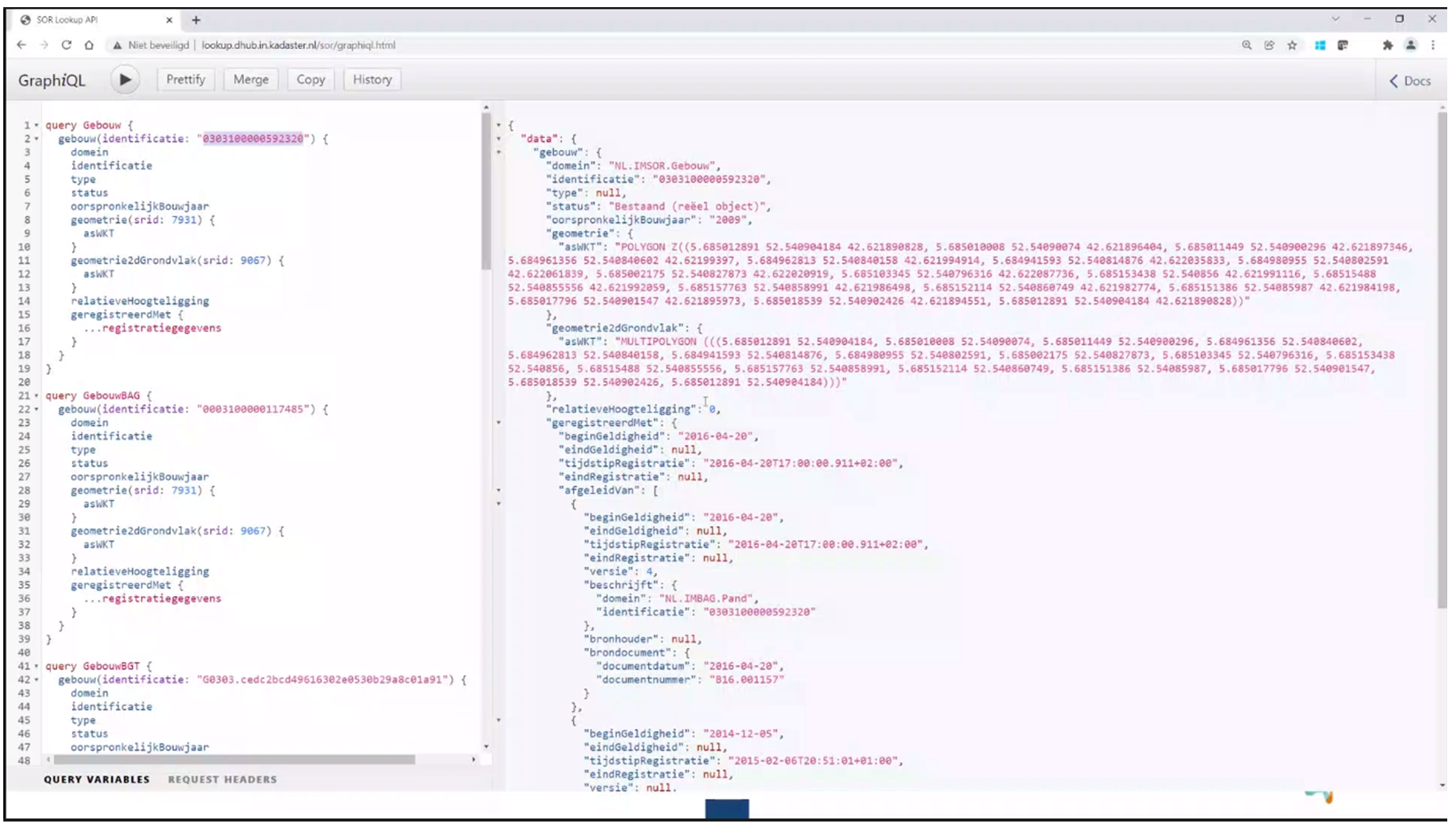This screenshot has height=827, width=1456.
Task: Click the relatieveHoogteligging field on line 14
Action: point(140,301)
